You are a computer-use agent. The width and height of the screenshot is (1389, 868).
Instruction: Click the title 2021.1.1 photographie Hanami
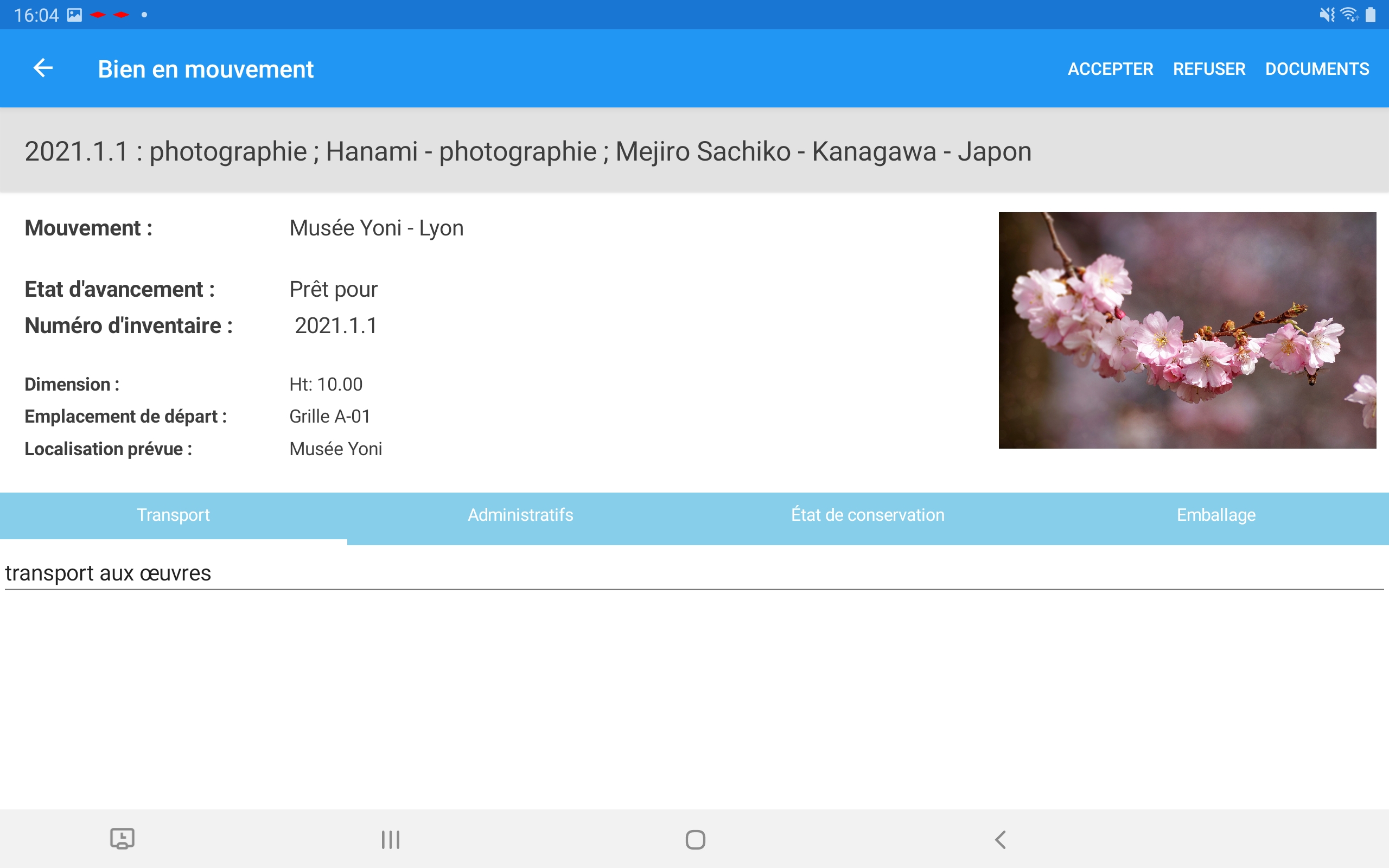pyautogui.click(x=527, y=151)
